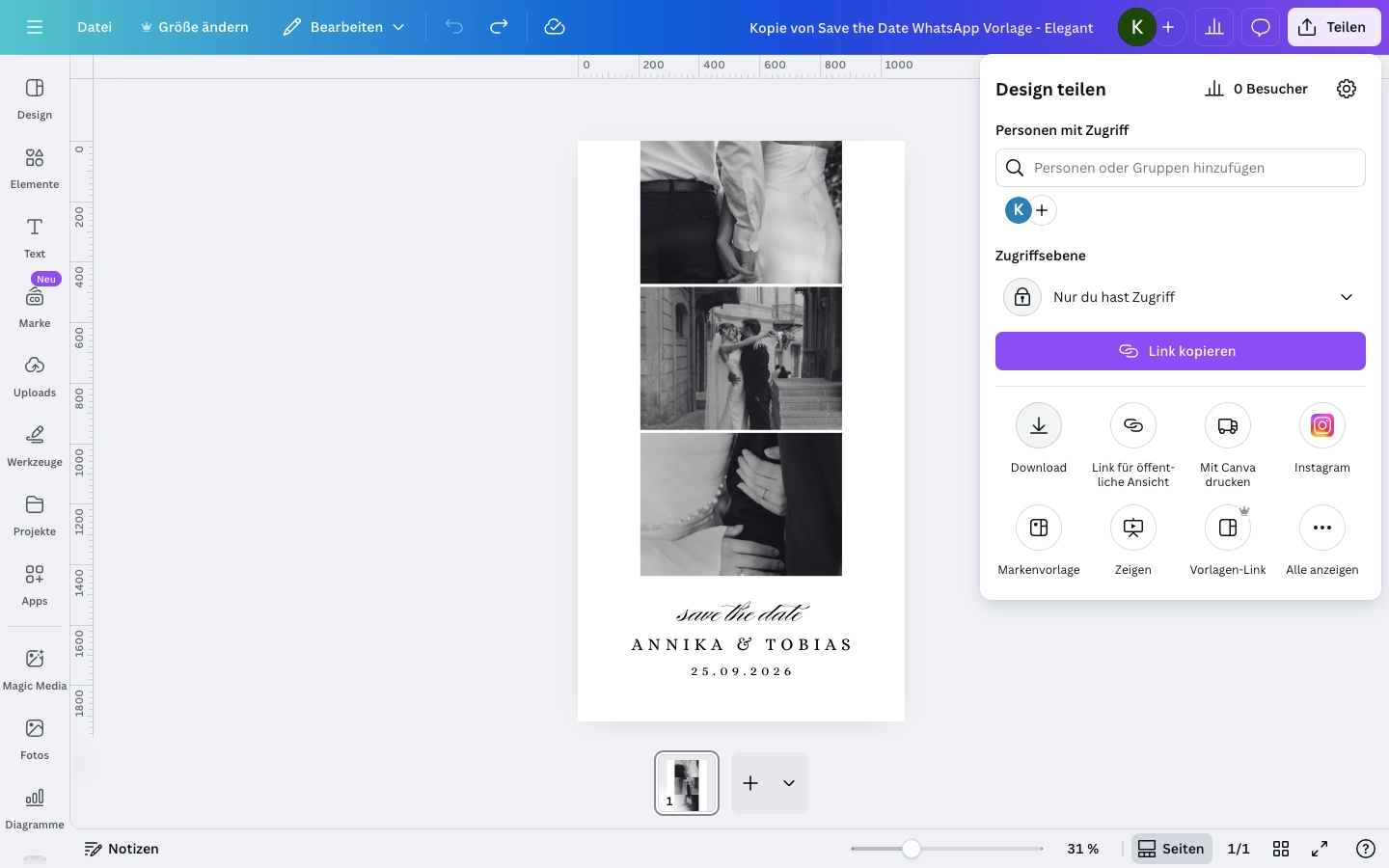The height and width of the screenshot is (868, 1389).
Task: Click the redo arrow
Action: [499, 27]
